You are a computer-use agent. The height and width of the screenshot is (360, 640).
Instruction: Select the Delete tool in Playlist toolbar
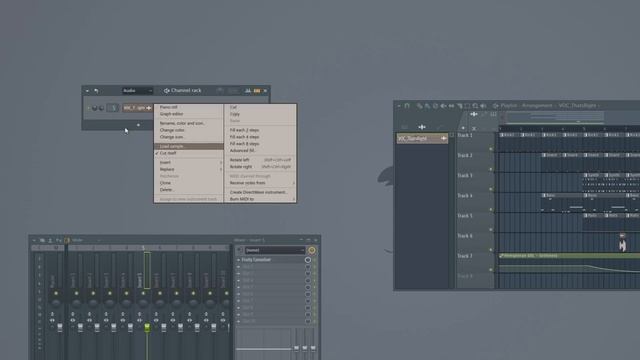pos(435,106)
